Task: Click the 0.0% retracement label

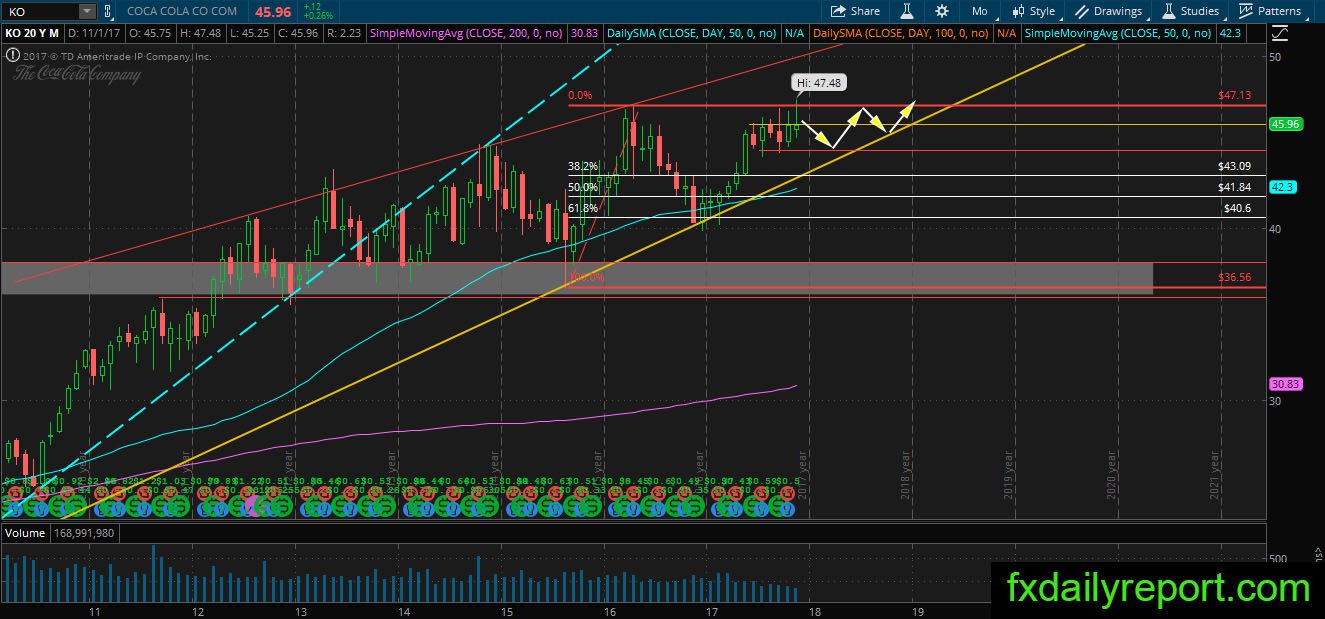Action: [580, 96]
